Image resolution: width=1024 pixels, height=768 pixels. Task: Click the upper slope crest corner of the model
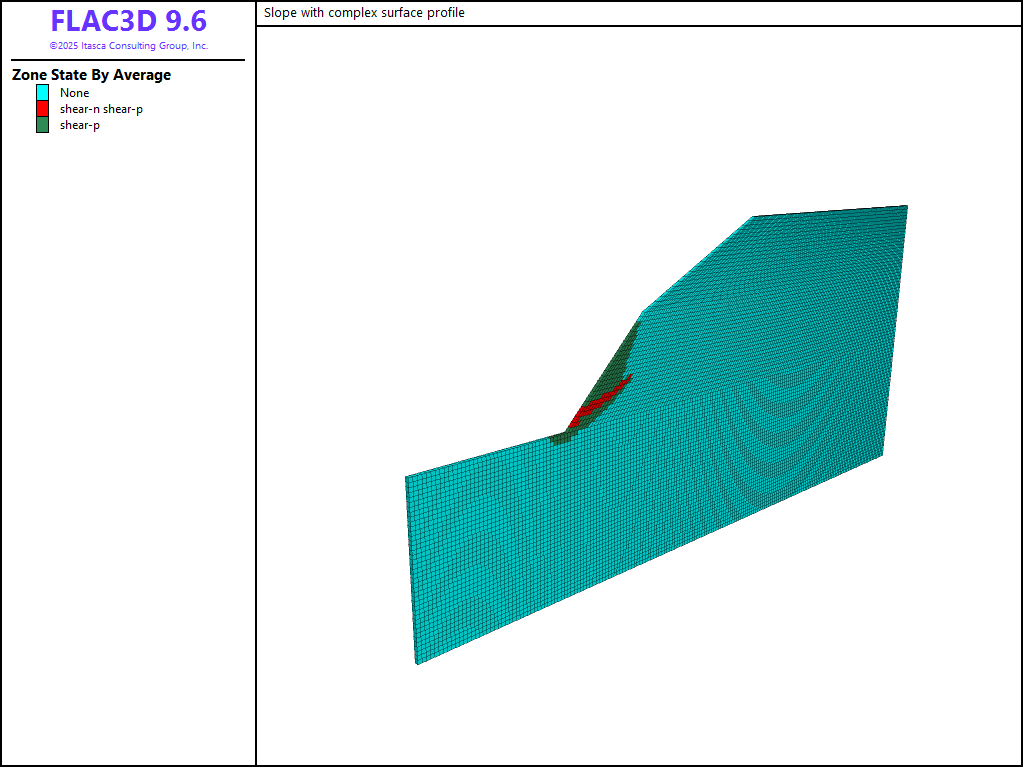click(753, 216)
